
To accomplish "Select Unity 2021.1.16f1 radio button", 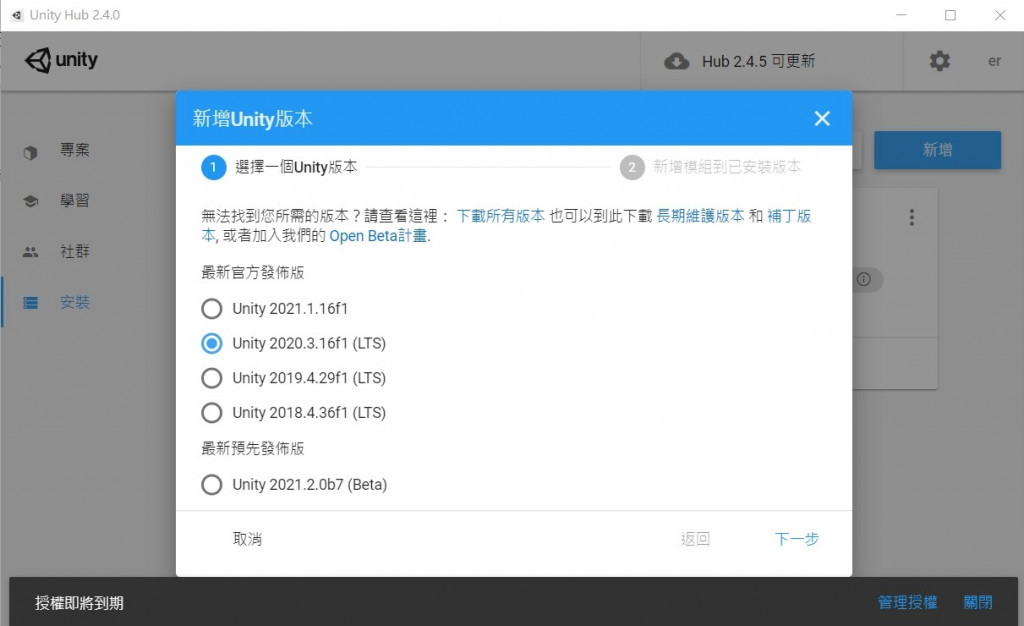I will [212, 309].
